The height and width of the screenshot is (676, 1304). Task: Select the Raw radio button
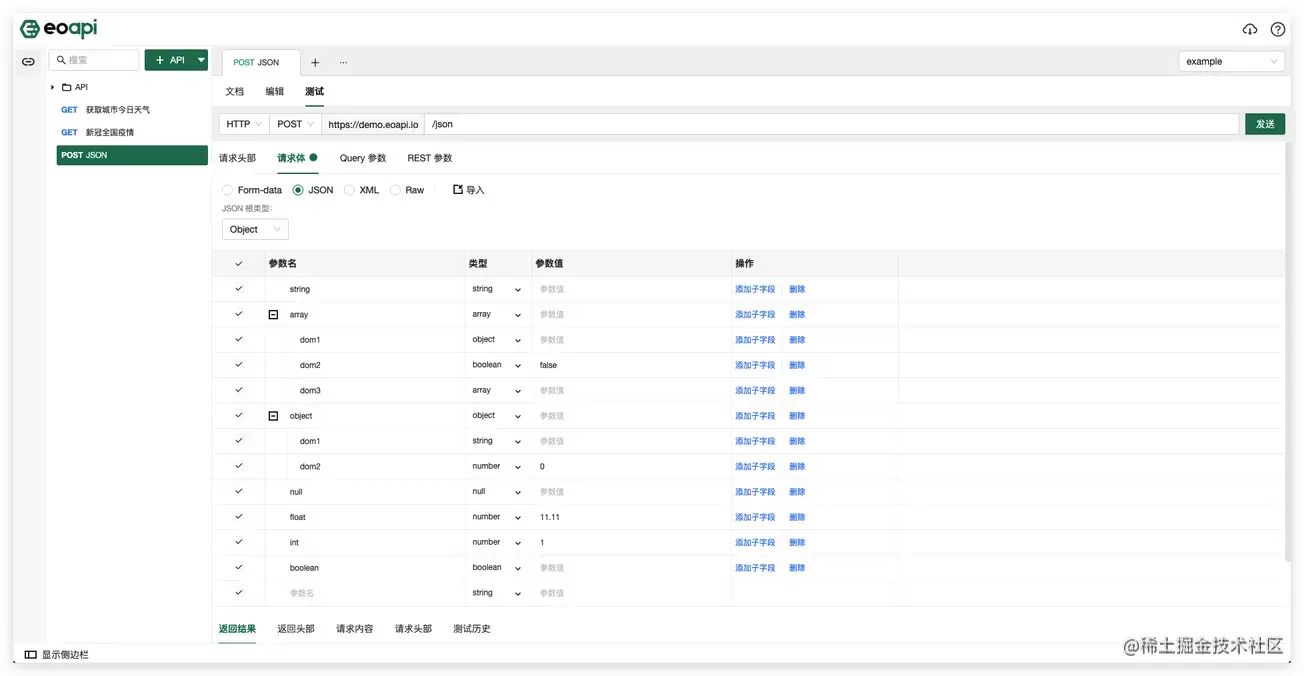click(395, 190)
